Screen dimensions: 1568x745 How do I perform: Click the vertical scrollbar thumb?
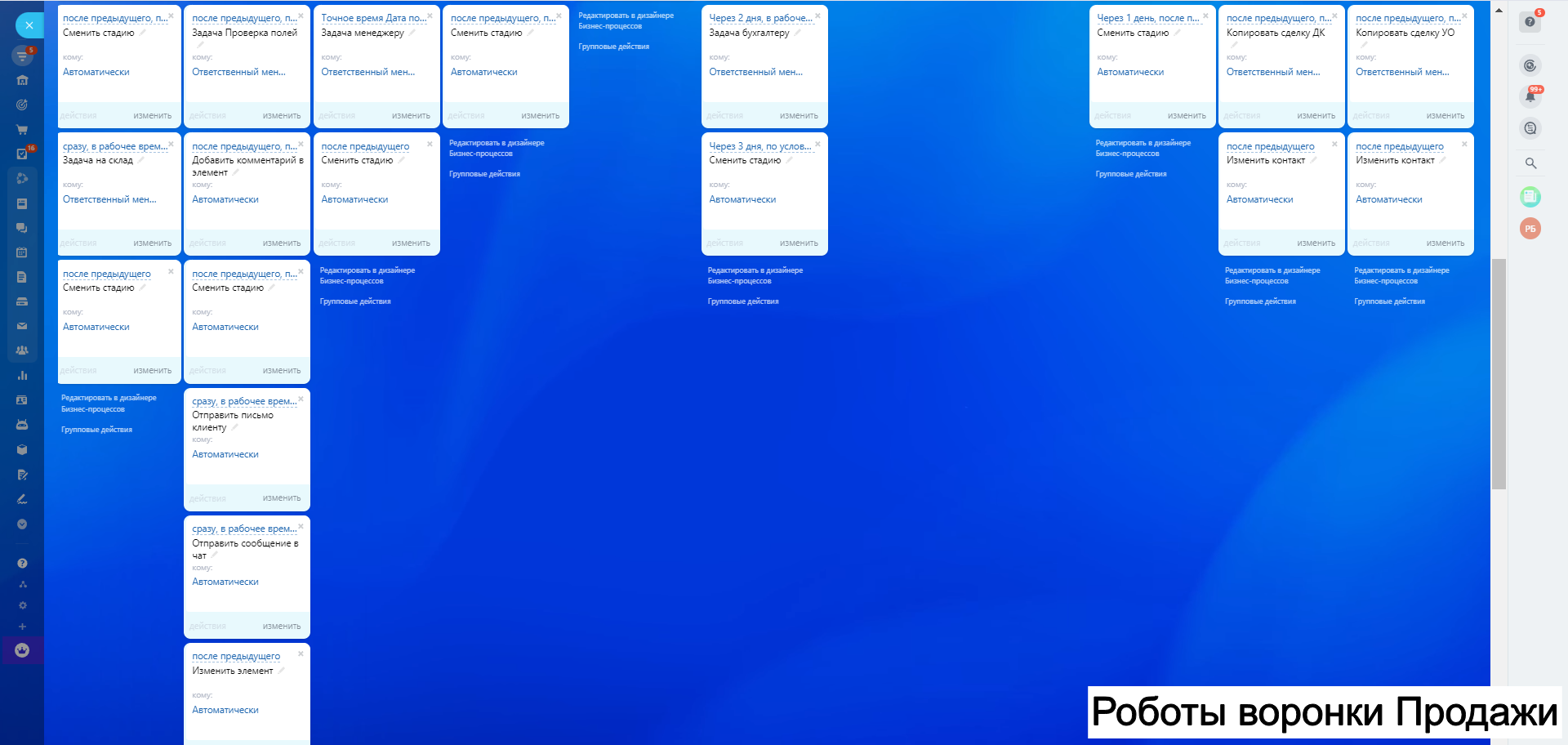click(1499, 374)
